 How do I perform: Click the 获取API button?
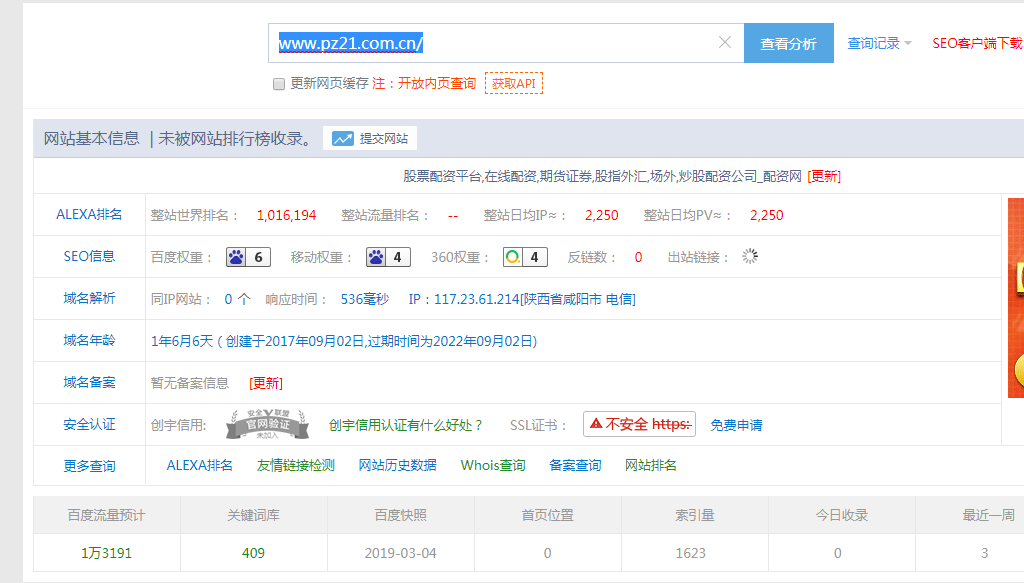[513, 84]
